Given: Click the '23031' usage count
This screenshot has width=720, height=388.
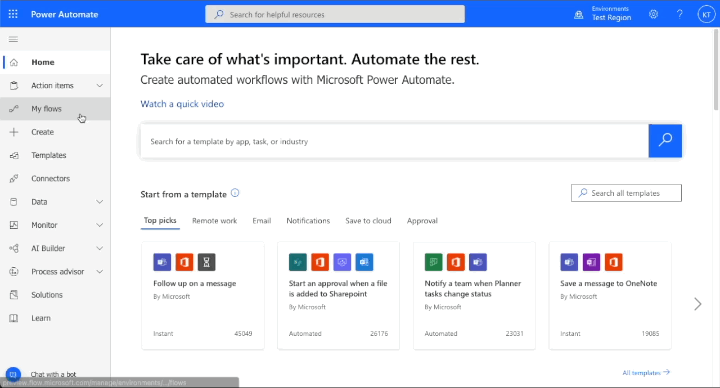Looking at the screenshot, I should 515,334.
